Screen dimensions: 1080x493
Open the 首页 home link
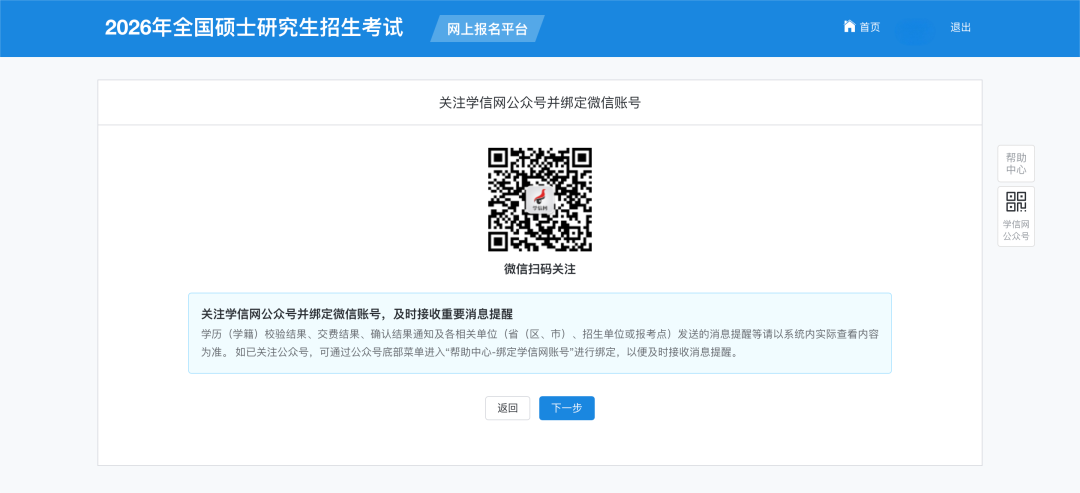pos(869,27)
